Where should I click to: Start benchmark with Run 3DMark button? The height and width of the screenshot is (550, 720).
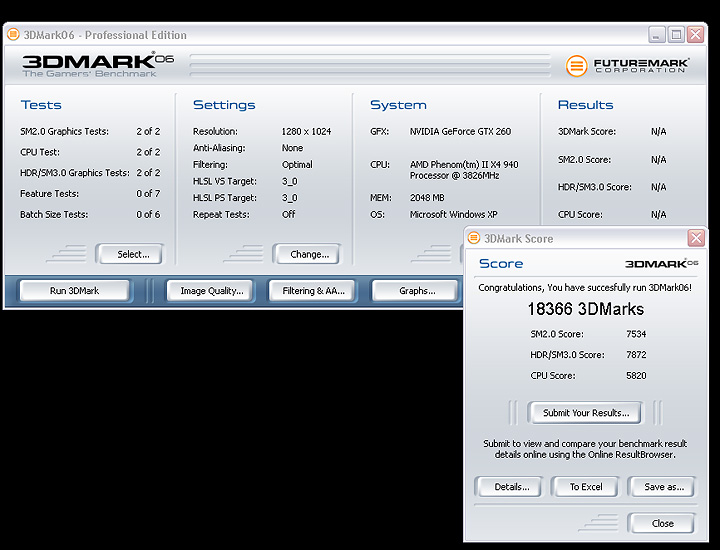[74, 291]
